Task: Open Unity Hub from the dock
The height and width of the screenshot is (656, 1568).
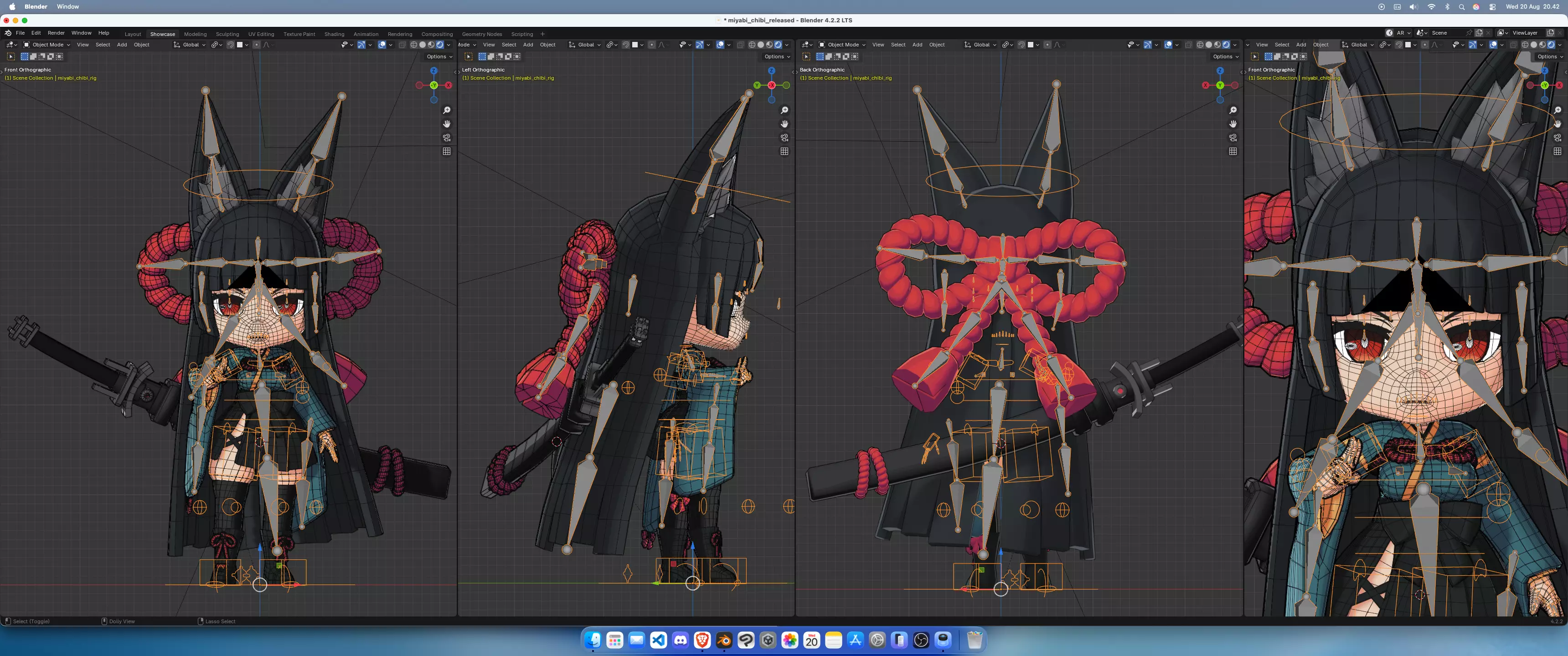Action: [x=768, y=640]
